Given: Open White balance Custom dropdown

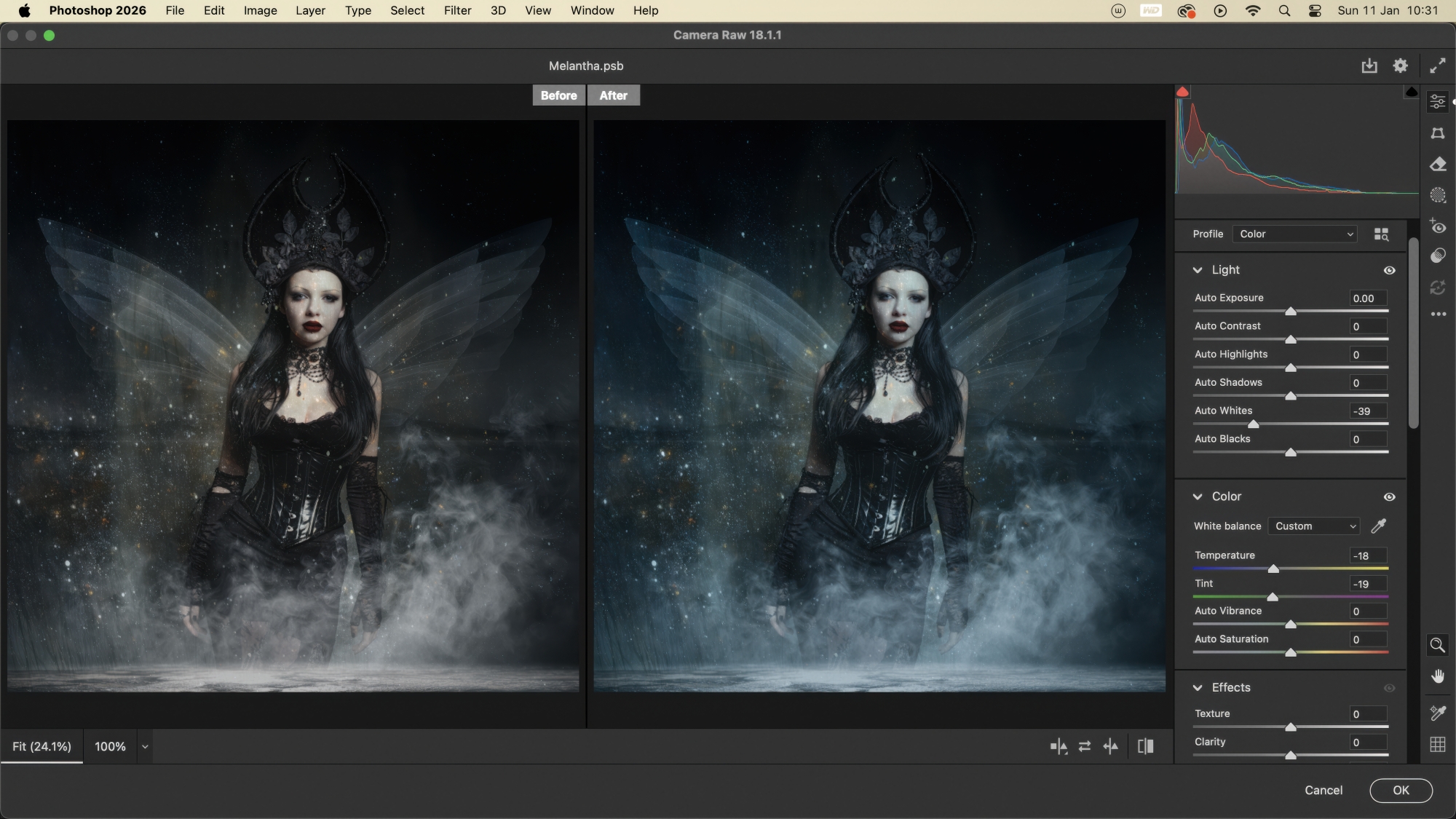Looking at the screenshot, I should tap(1314, 526).
